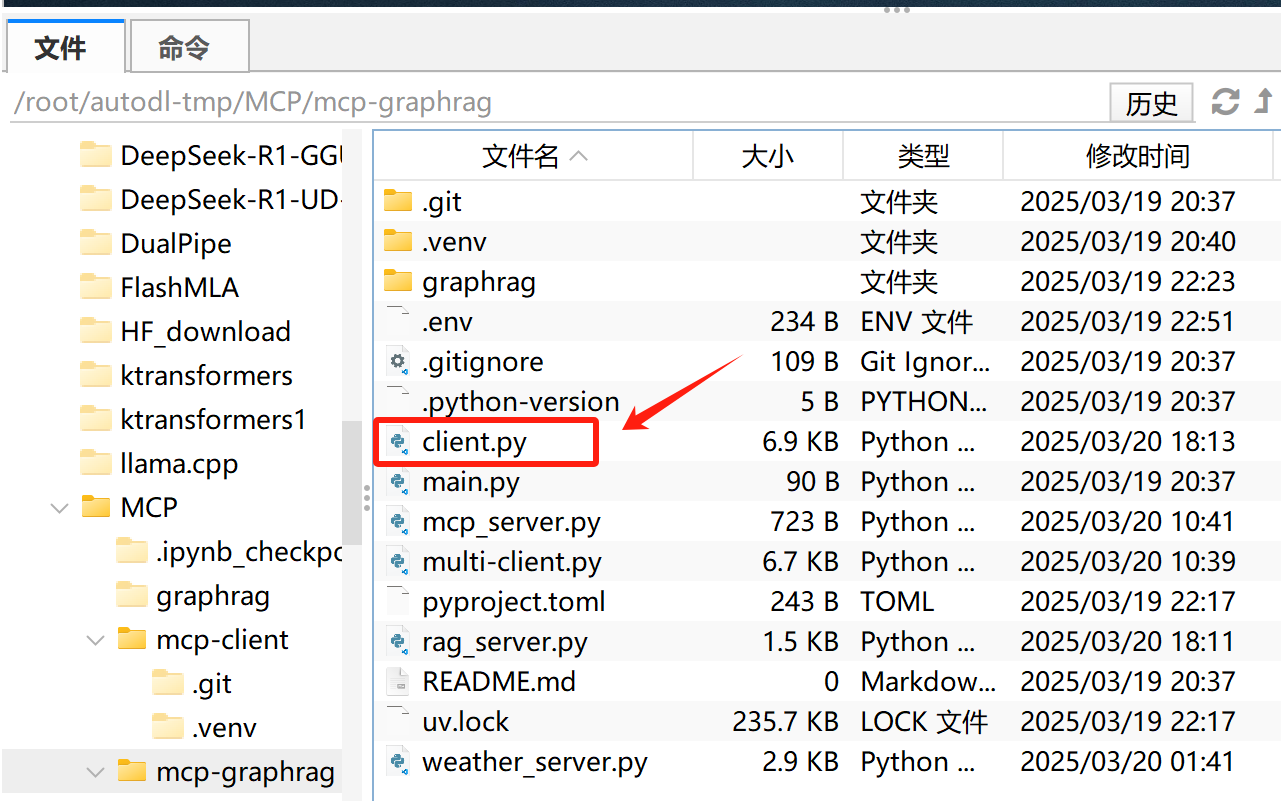1281x801 pixels.
Task: Select the pyproject.toml file name
Action: (x=514, y=602)
